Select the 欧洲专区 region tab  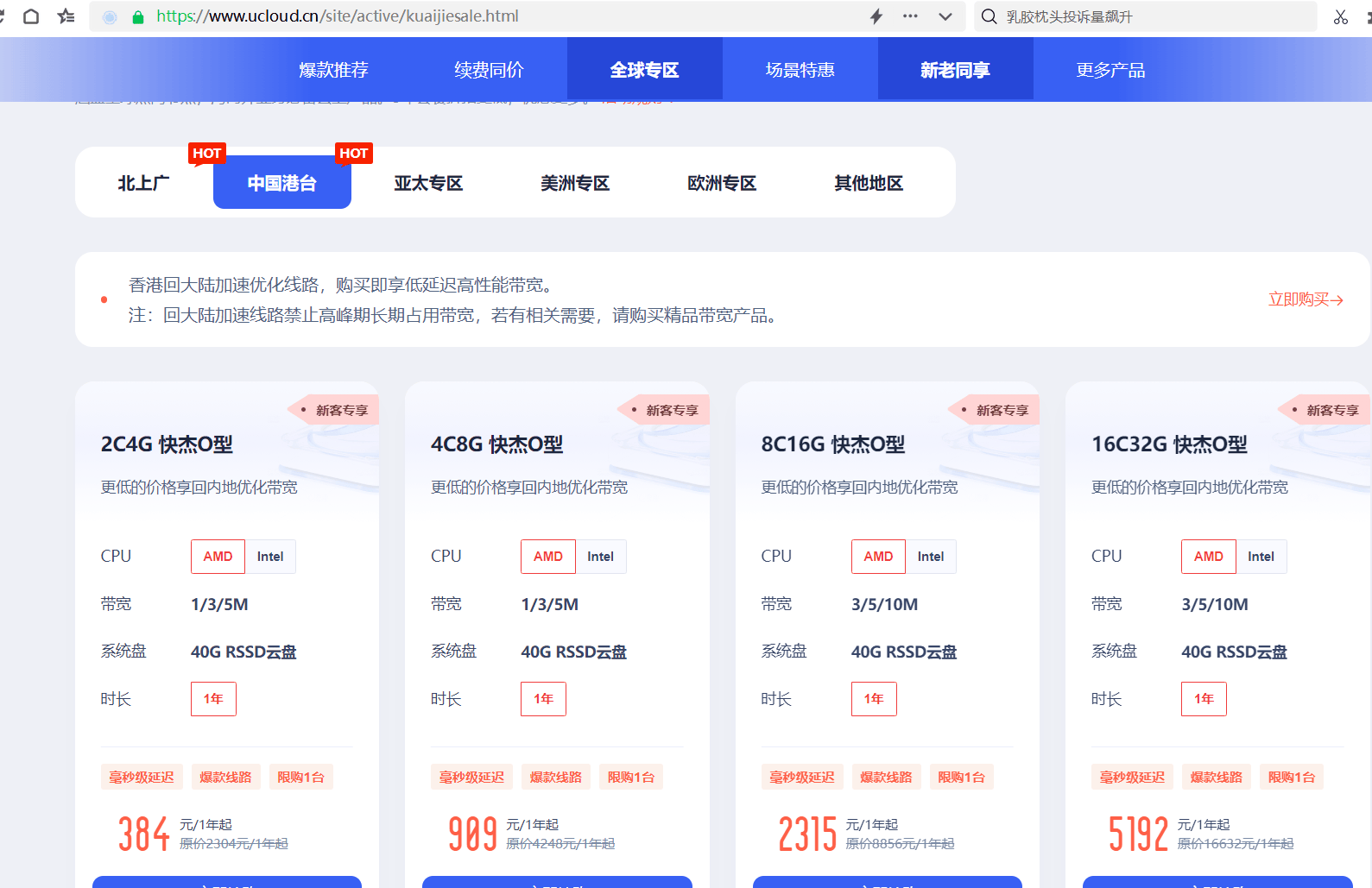722,183
